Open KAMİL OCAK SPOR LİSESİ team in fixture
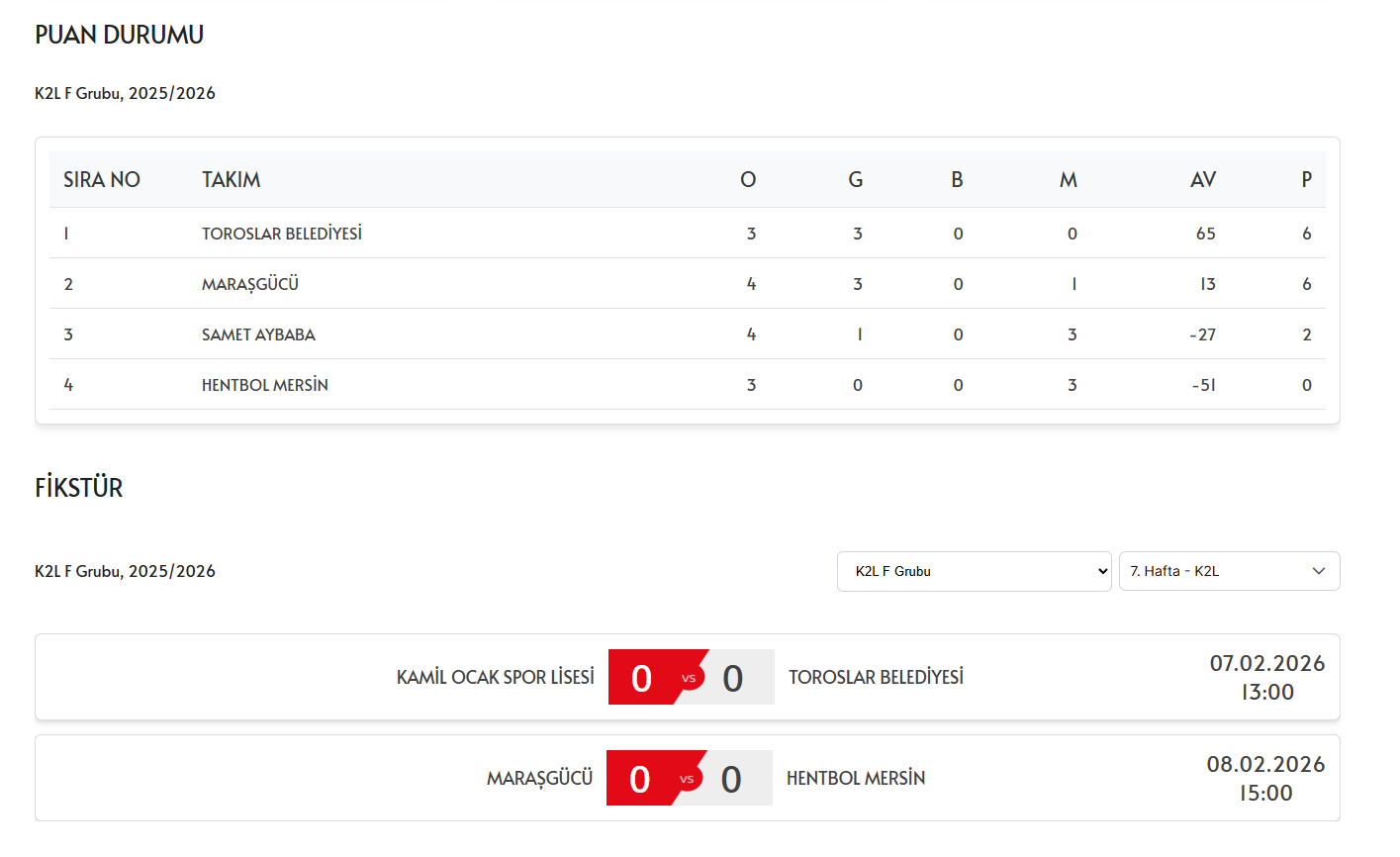Image resolution: width=1400 pixels, height=857 pixels. tap(496, 677)
